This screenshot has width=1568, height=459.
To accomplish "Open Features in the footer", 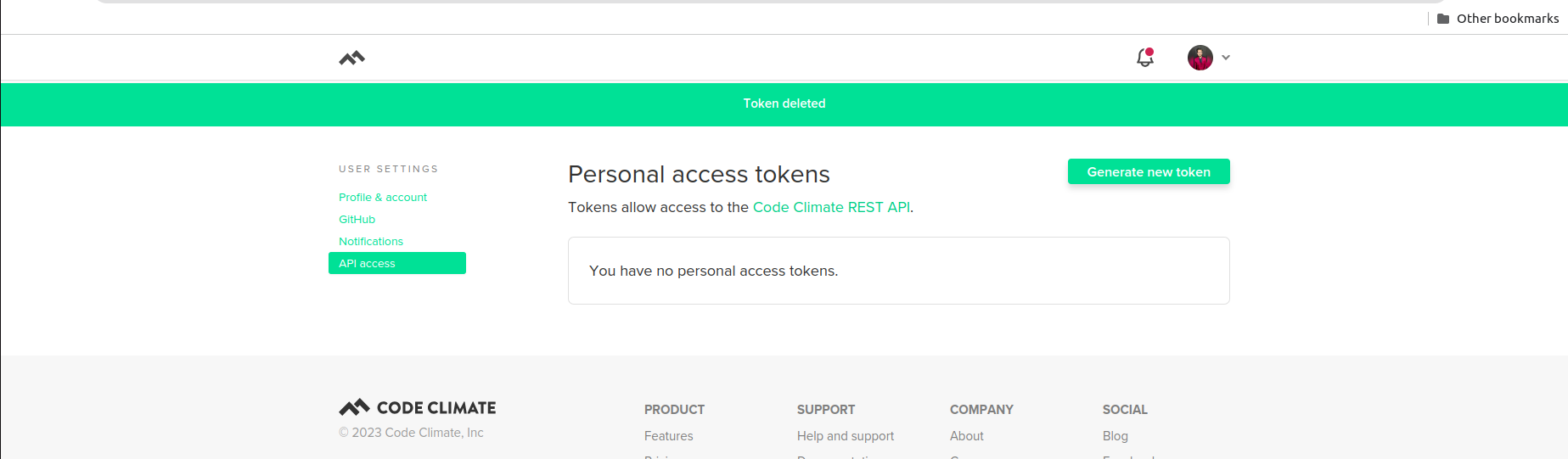I will (668, 435).
